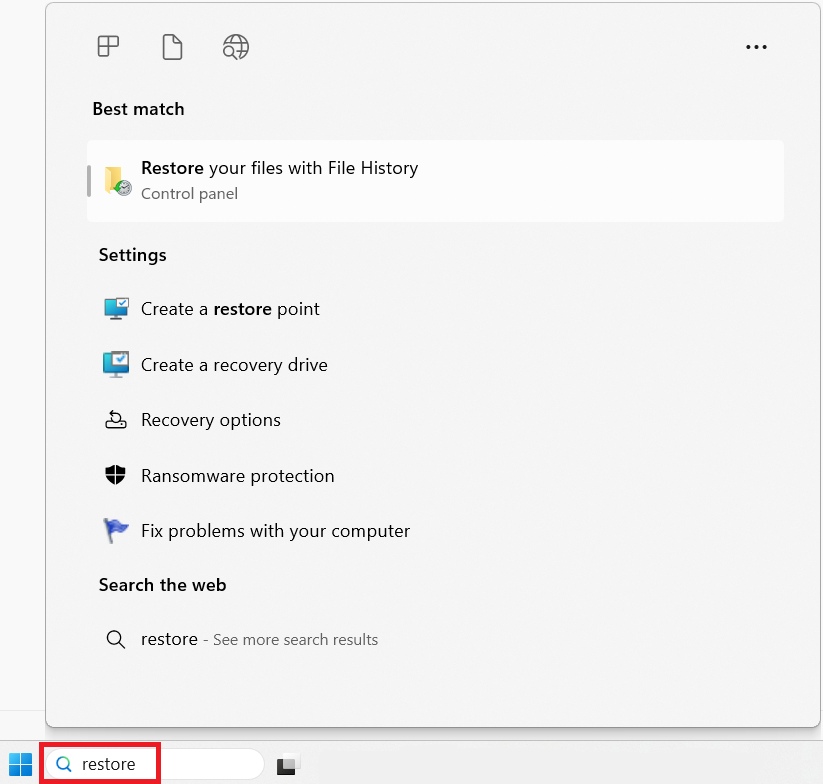
Task: Open Task View from the taskbar
Action: click(x=288, y=763)
